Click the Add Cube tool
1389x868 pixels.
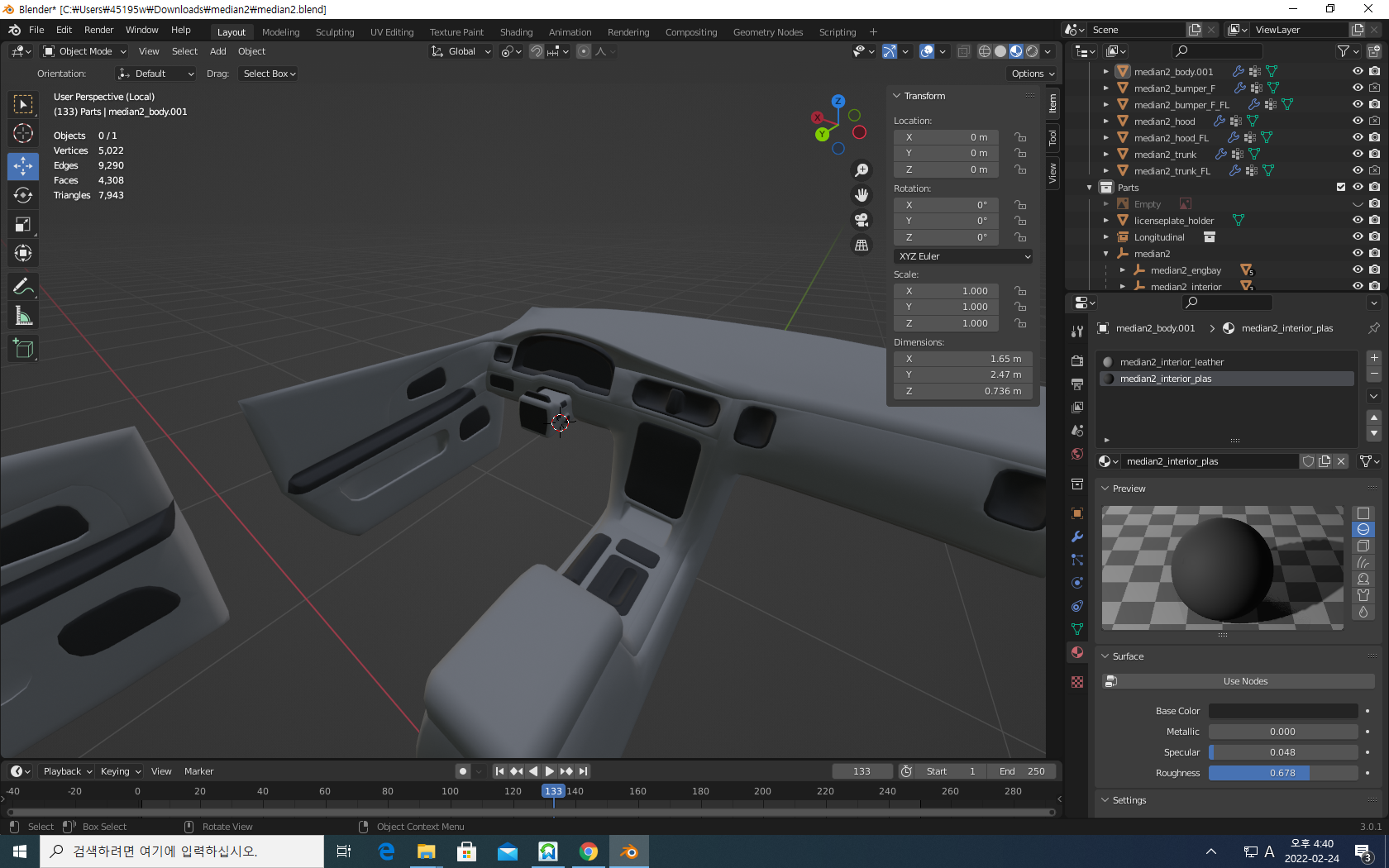(x=23, y=349)
